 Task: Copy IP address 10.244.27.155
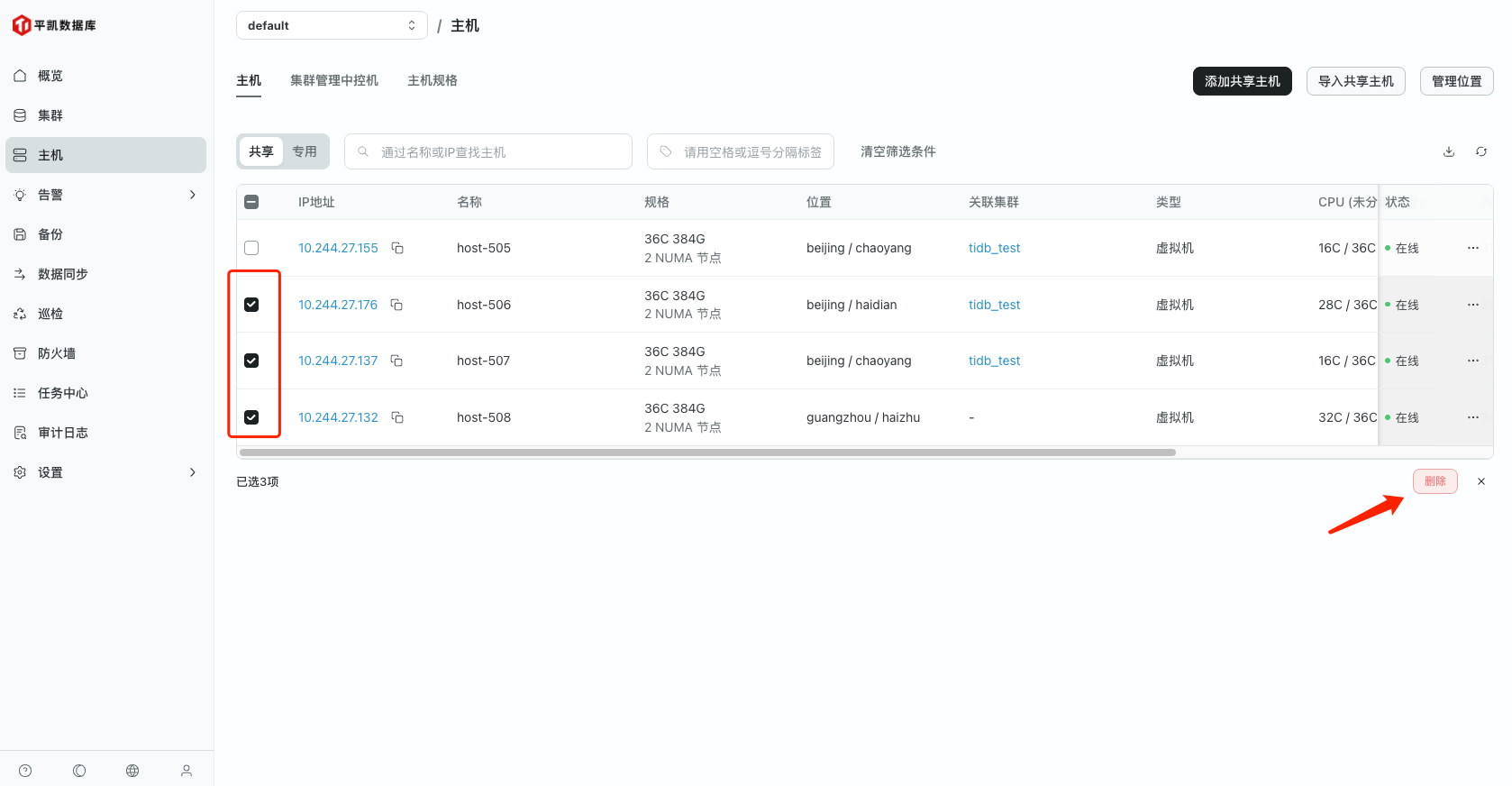point(397,248)
